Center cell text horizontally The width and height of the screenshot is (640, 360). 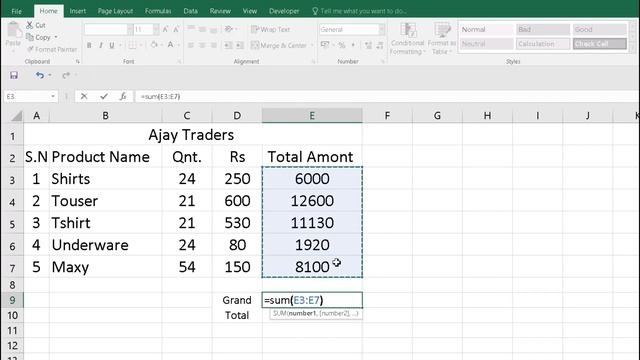pyautogui.click(x=202, y=45)
